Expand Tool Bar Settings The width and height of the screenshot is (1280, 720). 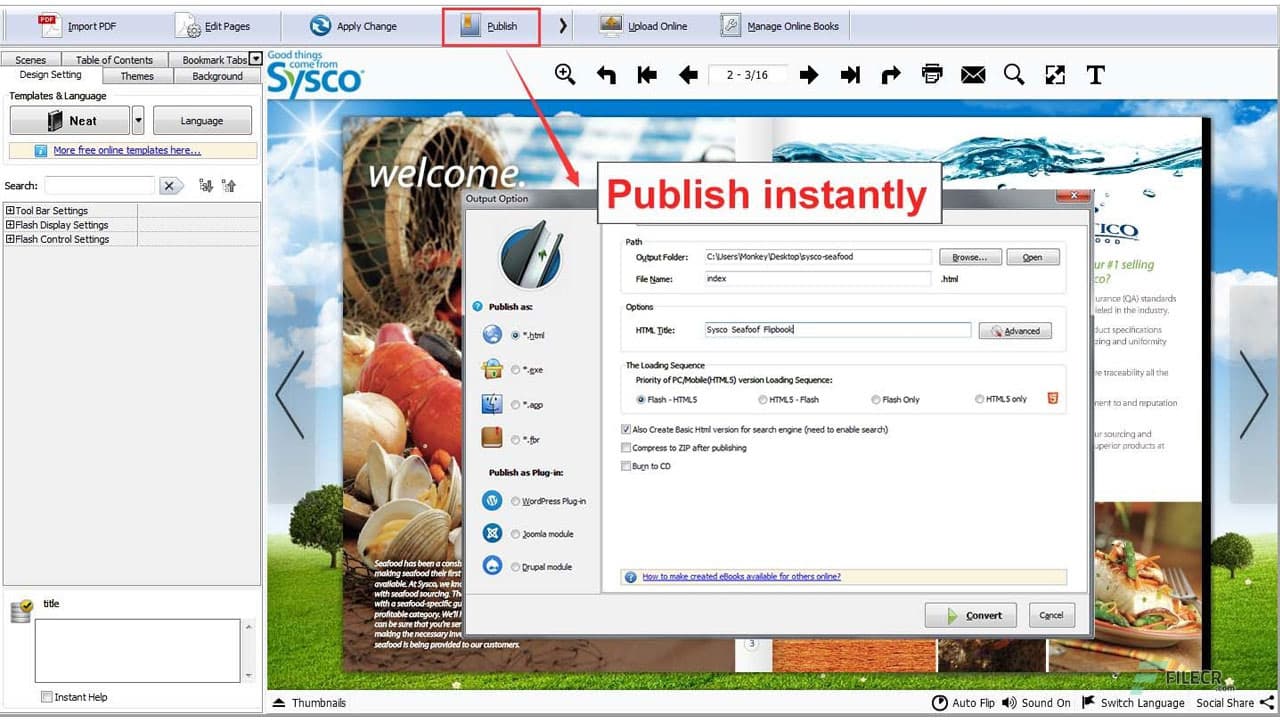pos(12,210)
